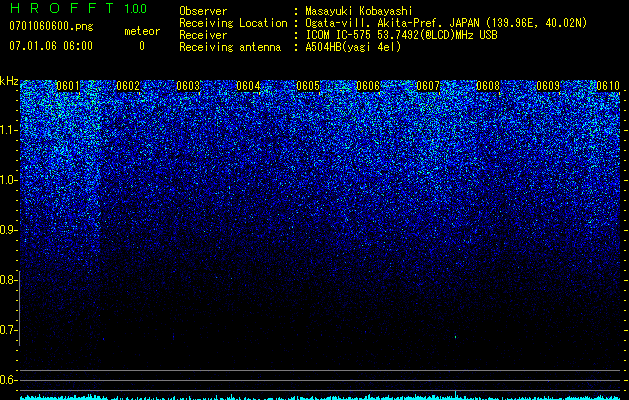
Task: Click the 0609 time marker
Action: (x=548, y=86)
